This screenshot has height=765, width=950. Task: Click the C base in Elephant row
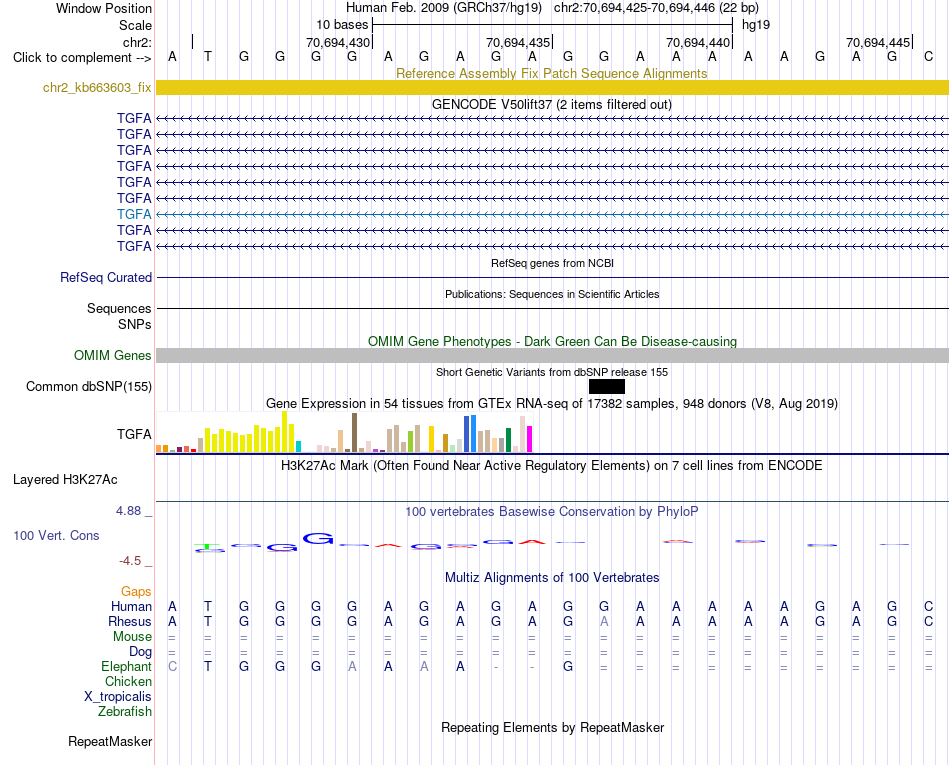coord(173,666)
